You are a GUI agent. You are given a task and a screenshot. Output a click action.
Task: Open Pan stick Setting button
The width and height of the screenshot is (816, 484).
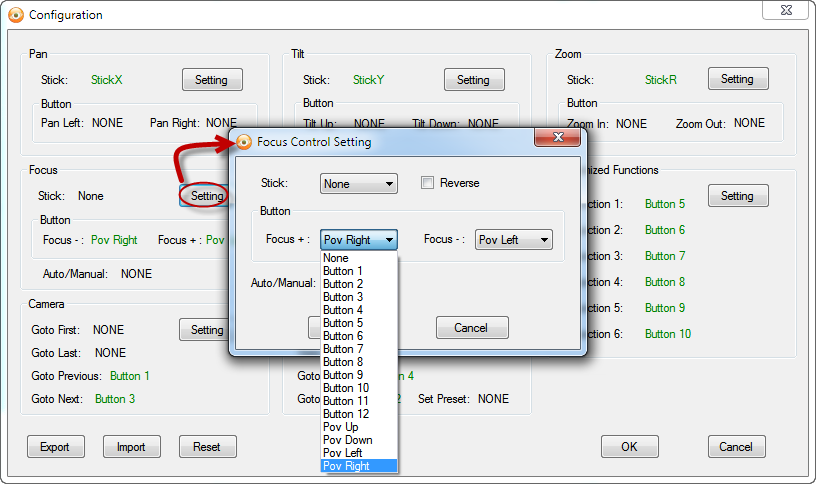coord(212,80)
